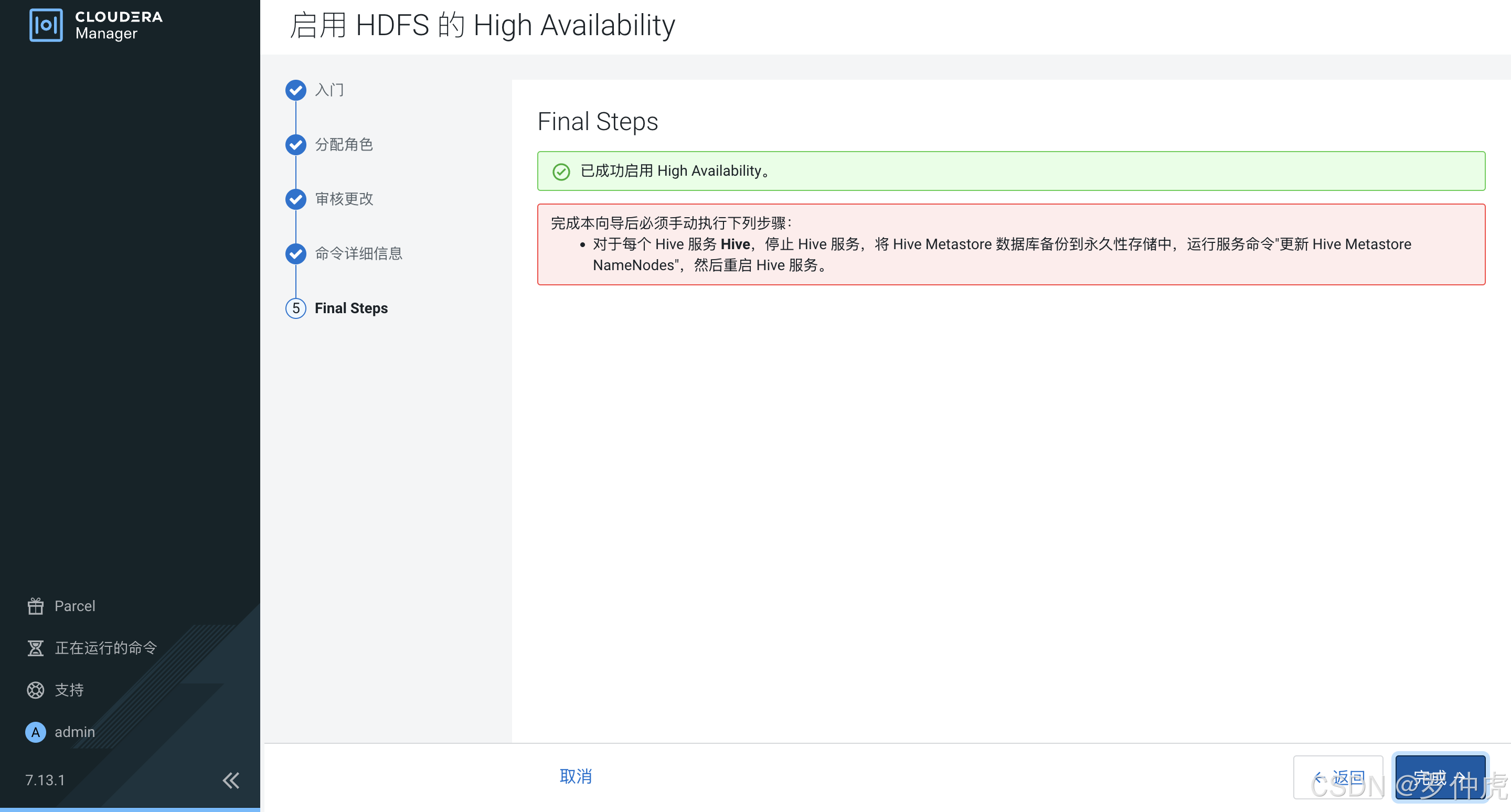This screenshot has height=812, width=1511.
Task: Click the 分配角色 step checkmark icon
Action: [x=295, y=144]
